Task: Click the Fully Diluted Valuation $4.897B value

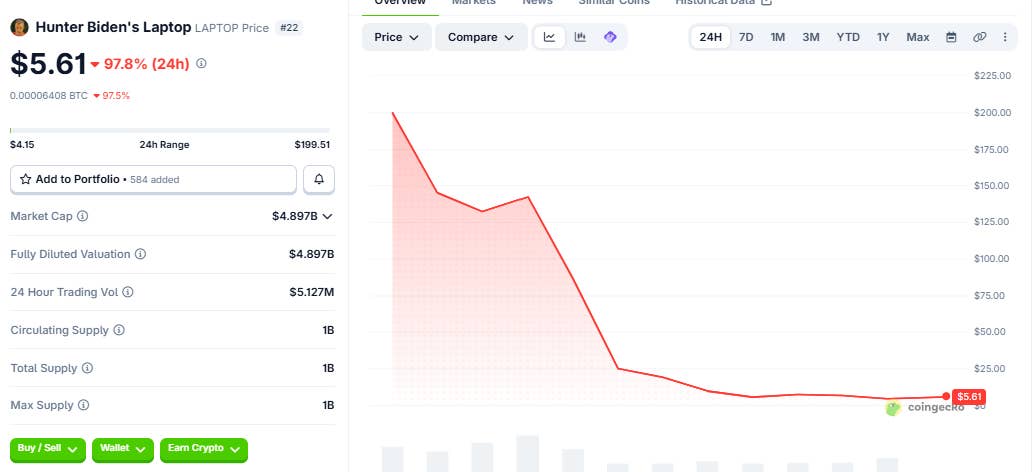Action: coord(311,254)
